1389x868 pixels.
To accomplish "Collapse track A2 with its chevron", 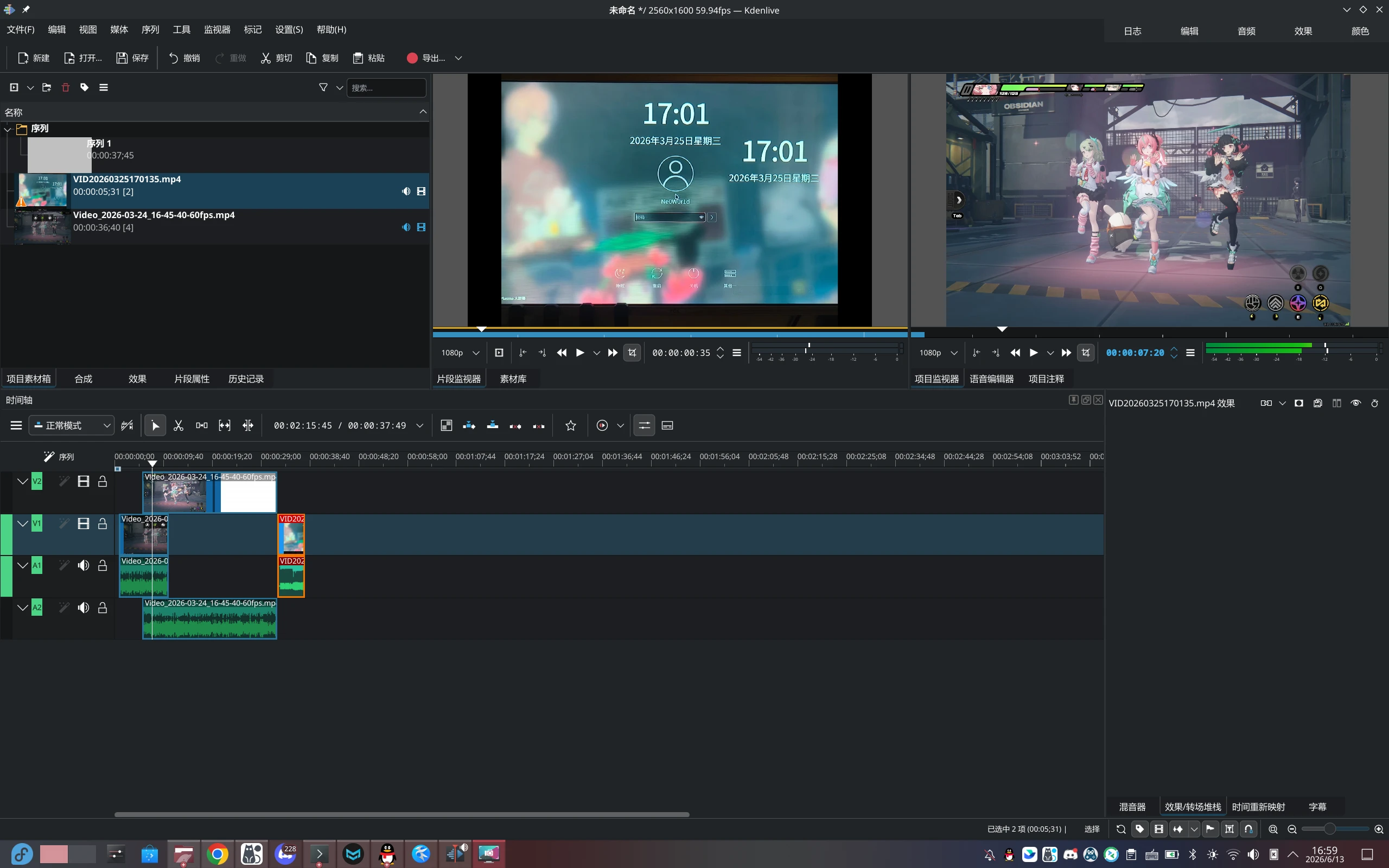I will 22,608.
